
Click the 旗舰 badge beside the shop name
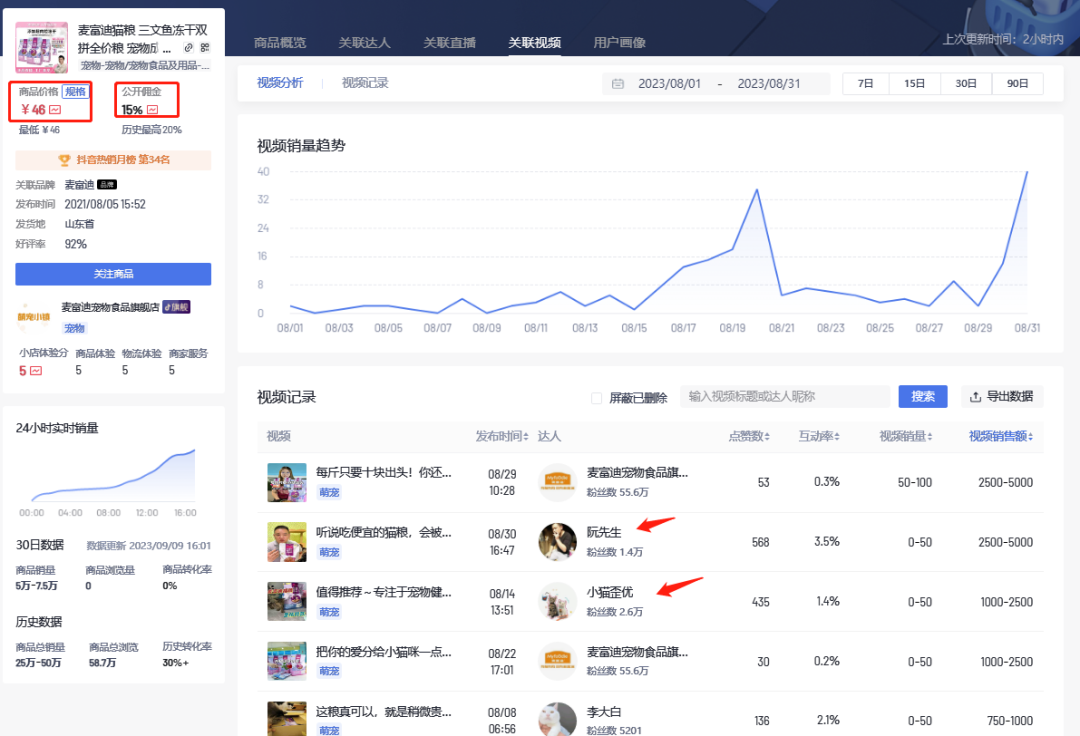pos(176,307)
